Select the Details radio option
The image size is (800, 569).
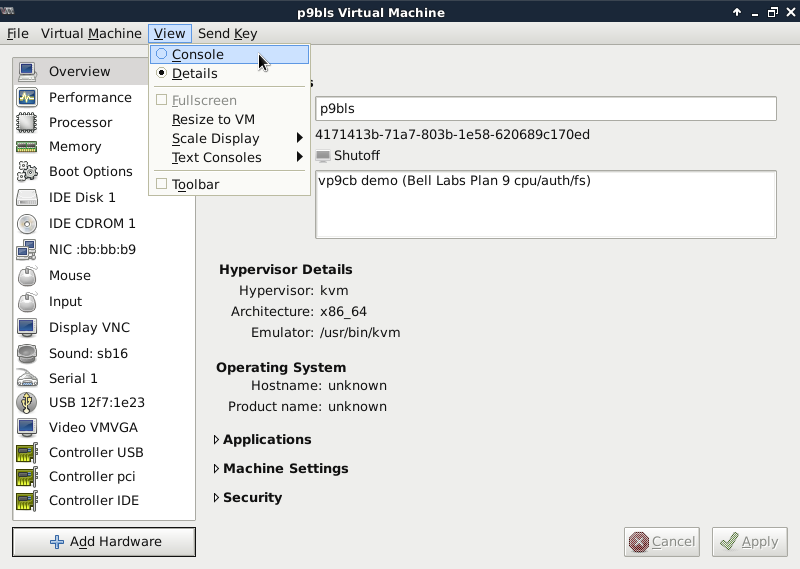(x=162, y=73)
